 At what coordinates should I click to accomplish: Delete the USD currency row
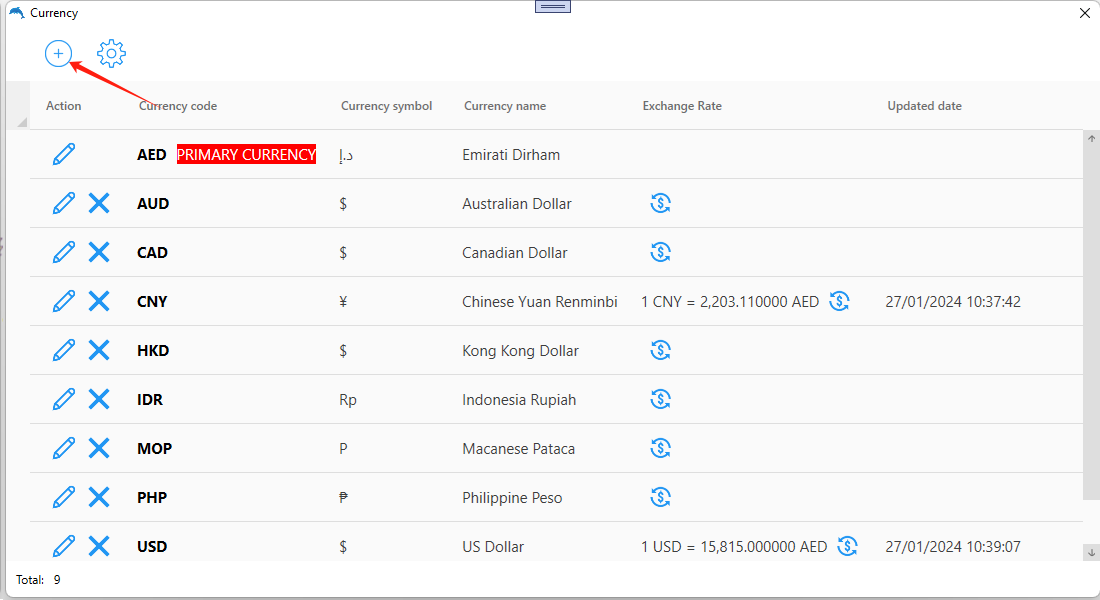(99, 546)
